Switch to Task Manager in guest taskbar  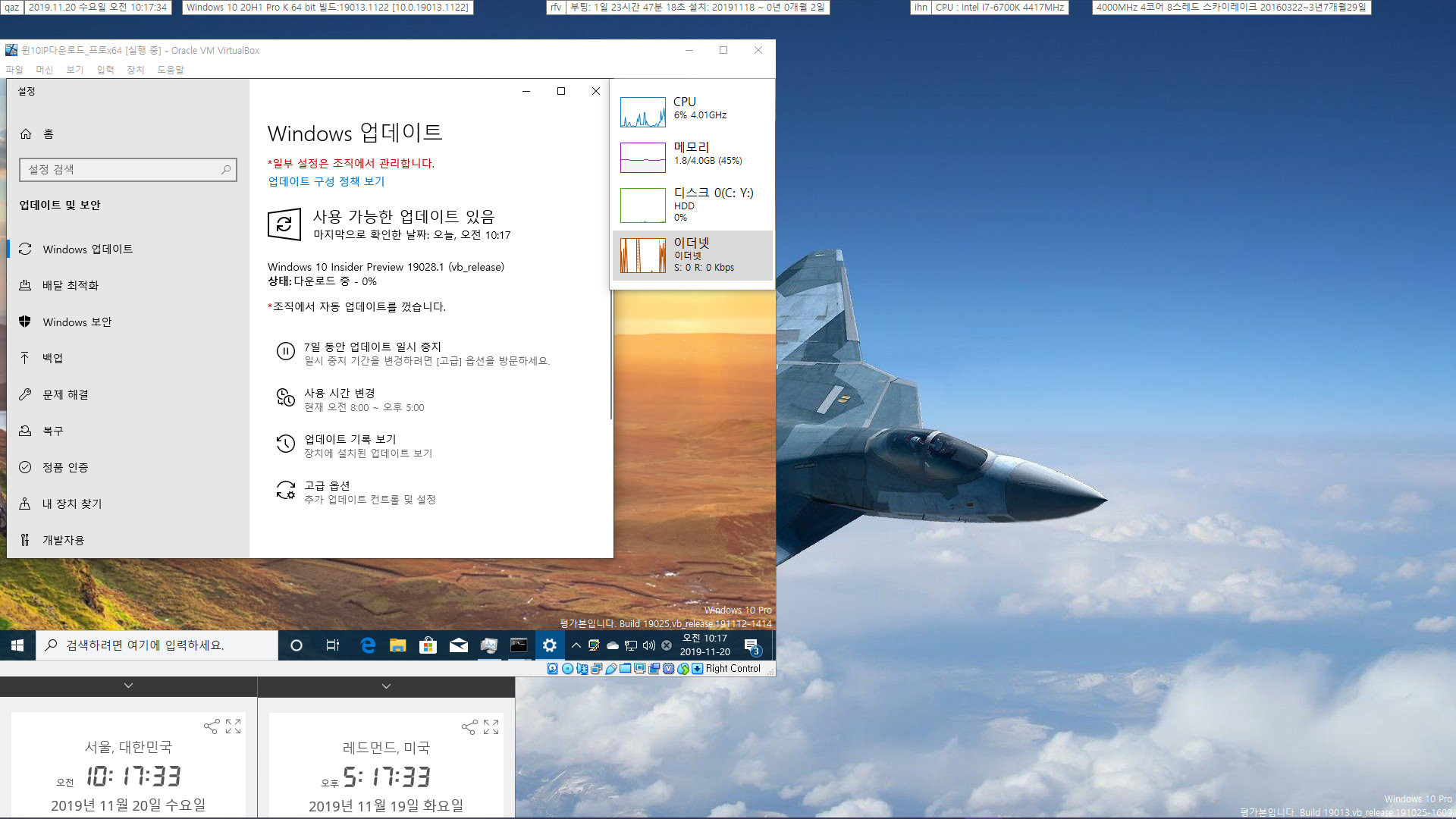(x=489, y=645)
